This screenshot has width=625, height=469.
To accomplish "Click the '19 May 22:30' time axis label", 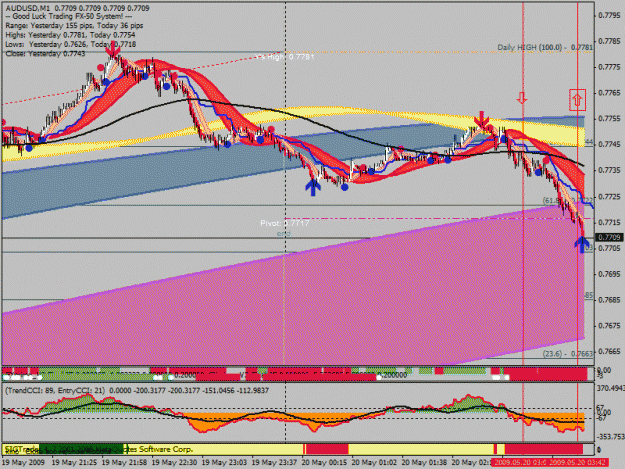I will [174, 463].
